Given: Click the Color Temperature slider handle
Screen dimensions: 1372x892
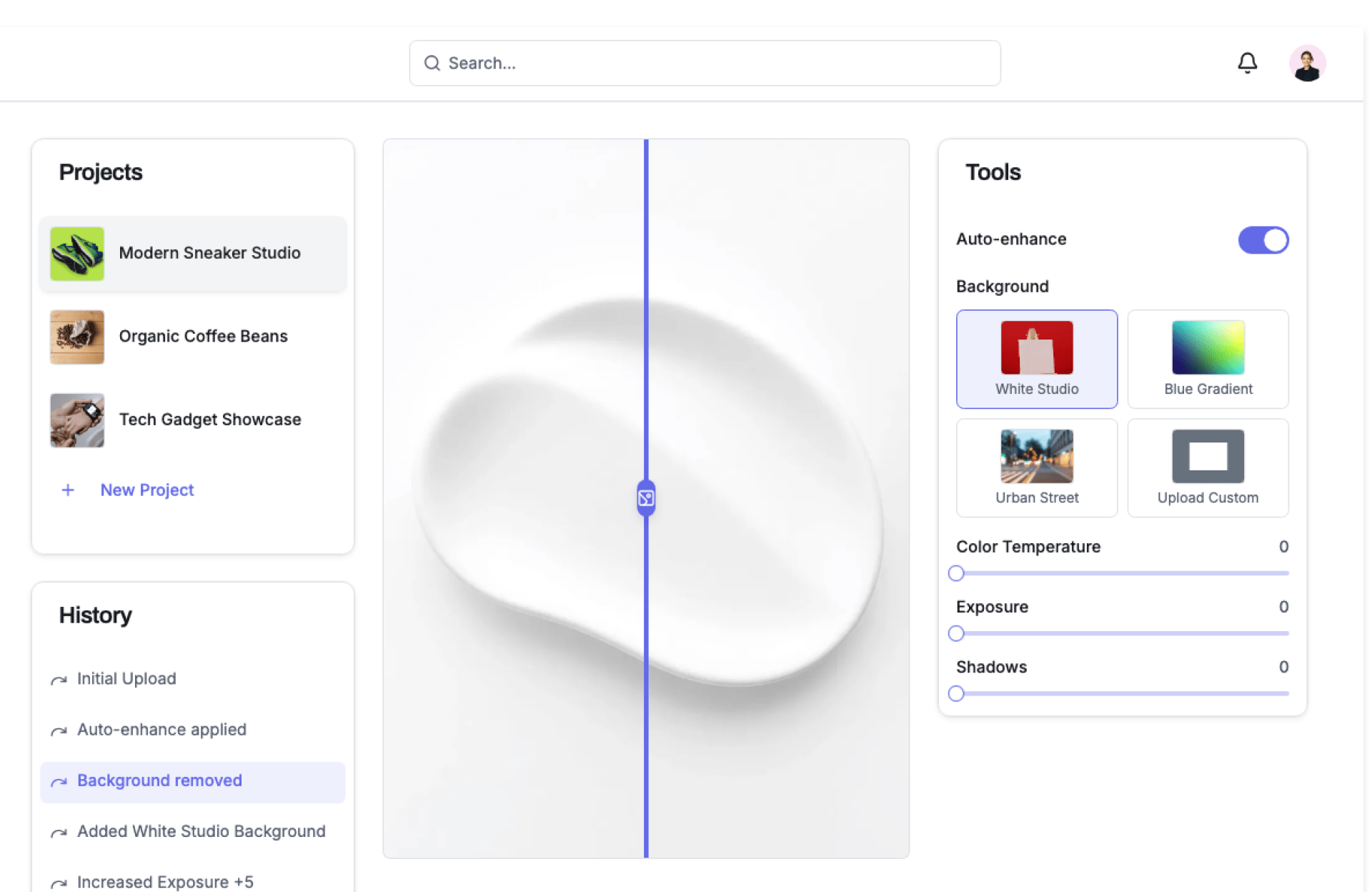Looking at the screenshot, I should coord(956,573).
